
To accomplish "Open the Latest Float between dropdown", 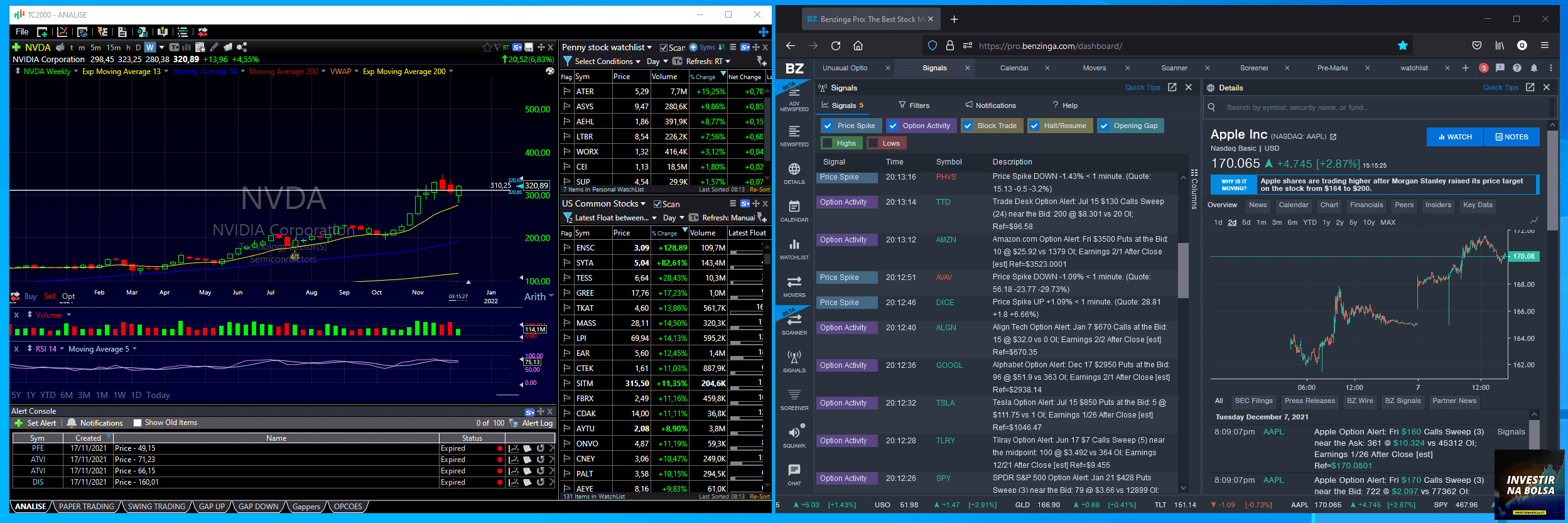I will (615, 218).
